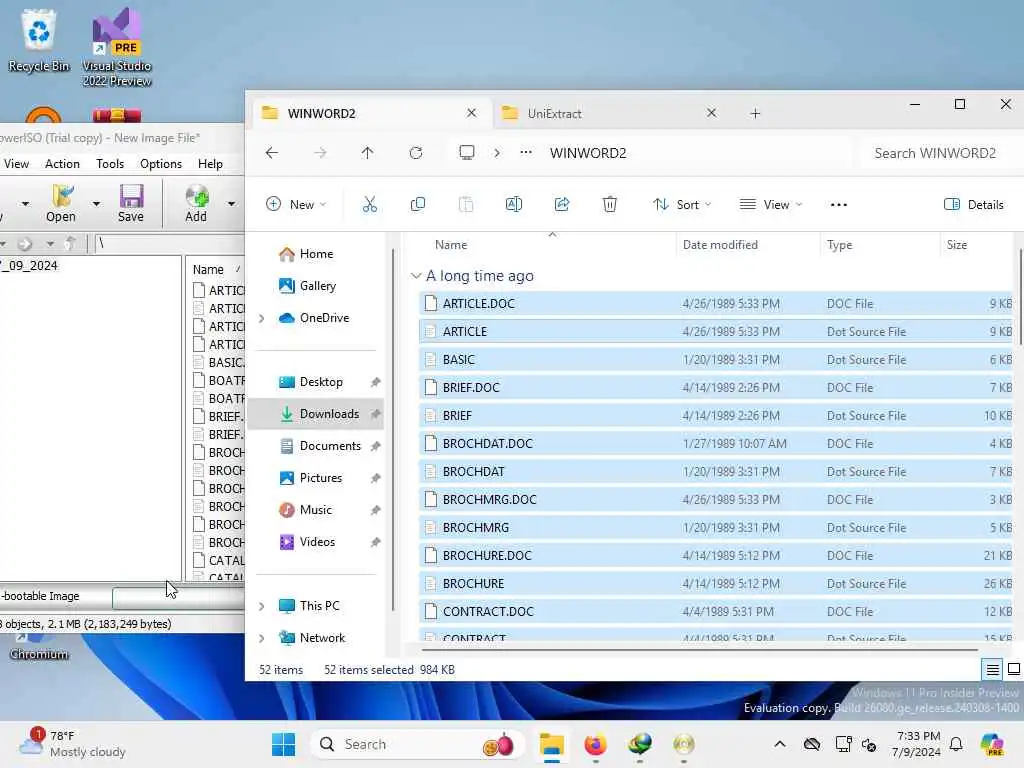Open the Help menu in PowerISO

point(210,164)
